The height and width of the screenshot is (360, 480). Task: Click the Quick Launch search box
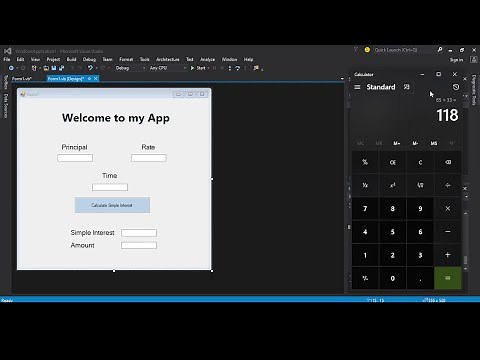(403, 50)
